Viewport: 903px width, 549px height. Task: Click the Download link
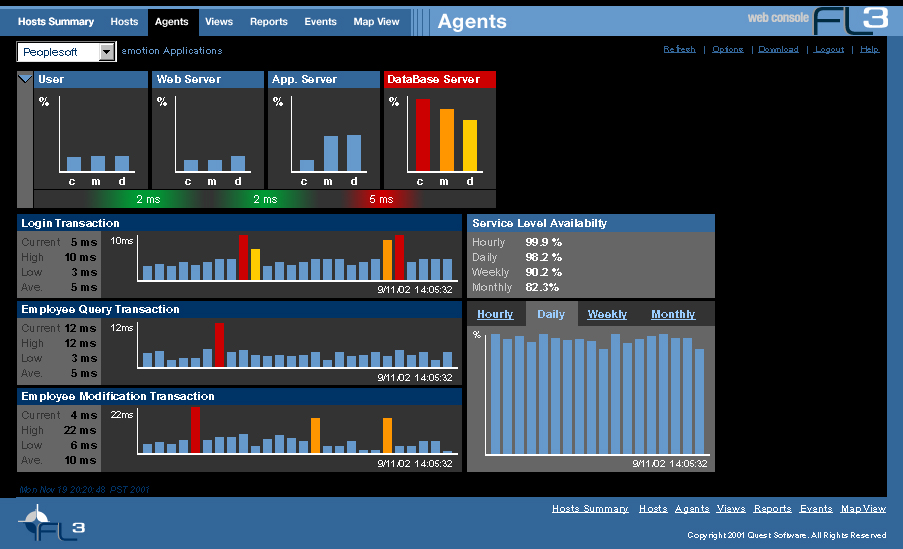[778, 50]
